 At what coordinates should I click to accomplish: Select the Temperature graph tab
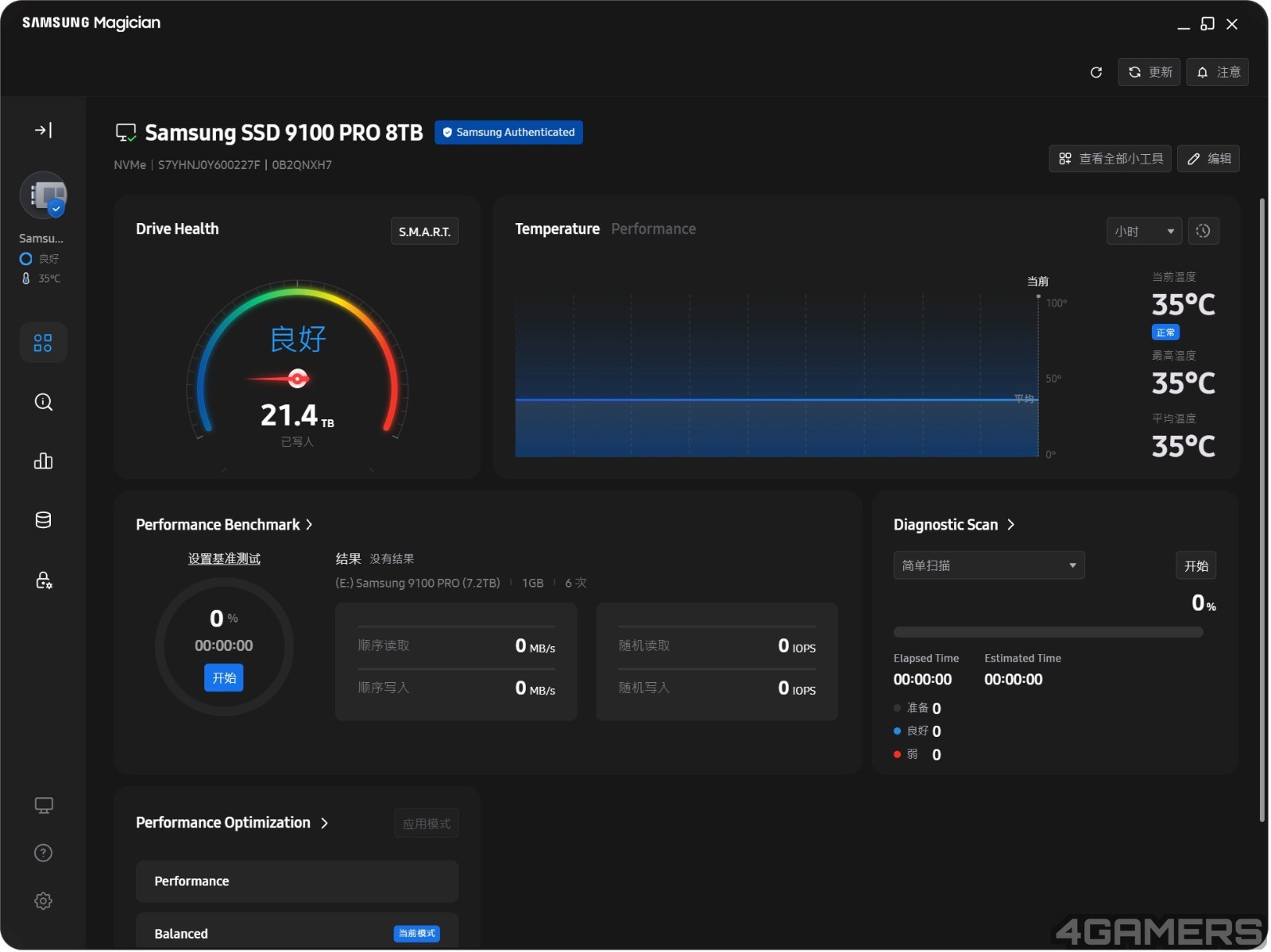[x=558, y=229]
